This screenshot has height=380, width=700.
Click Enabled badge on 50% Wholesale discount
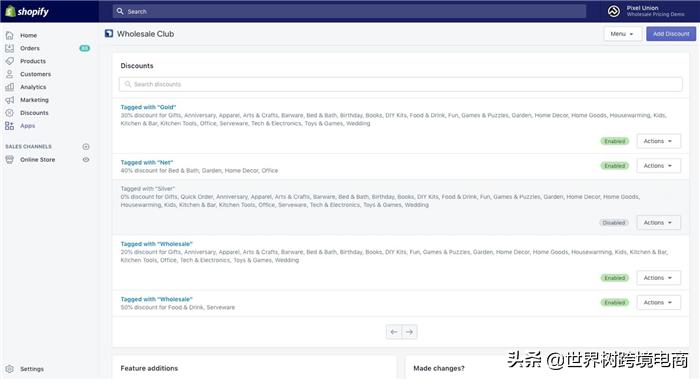click(615, 302)
